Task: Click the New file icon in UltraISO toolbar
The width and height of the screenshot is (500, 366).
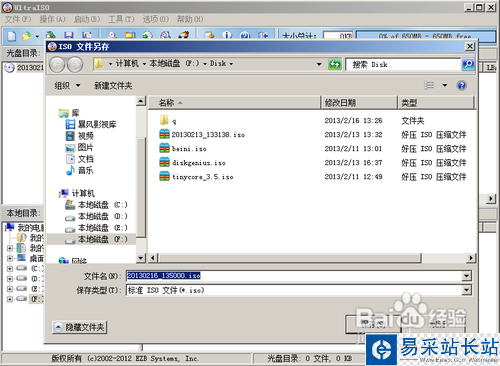Action: 12,36
